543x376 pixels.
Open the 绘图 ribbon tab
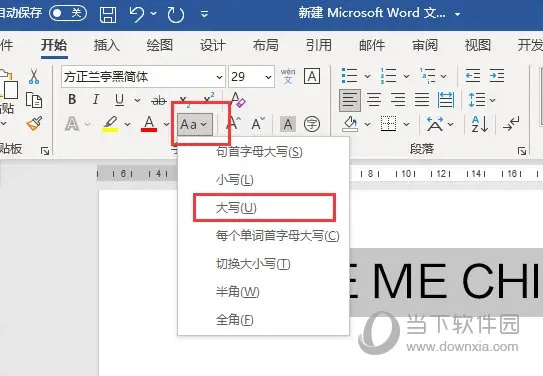(160, 45)
